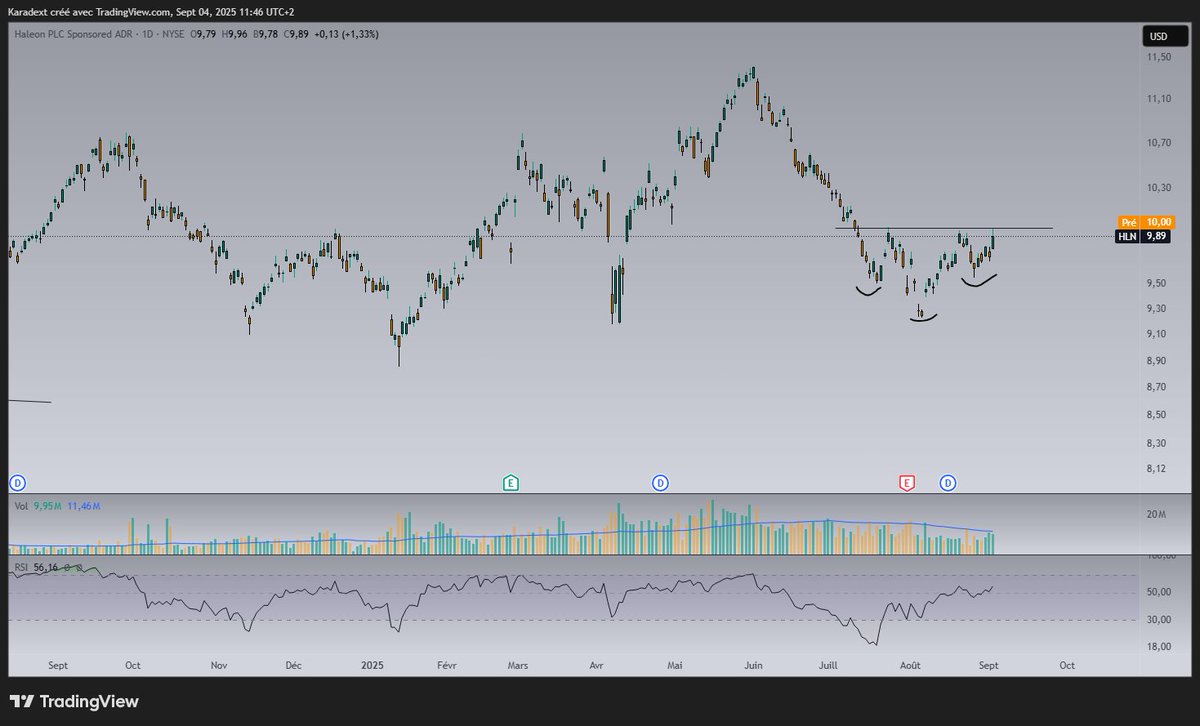Click the green earnings E marker before Mars
Image resolution: width=1200 pixels, height=726 pixels.
point(510,483)
